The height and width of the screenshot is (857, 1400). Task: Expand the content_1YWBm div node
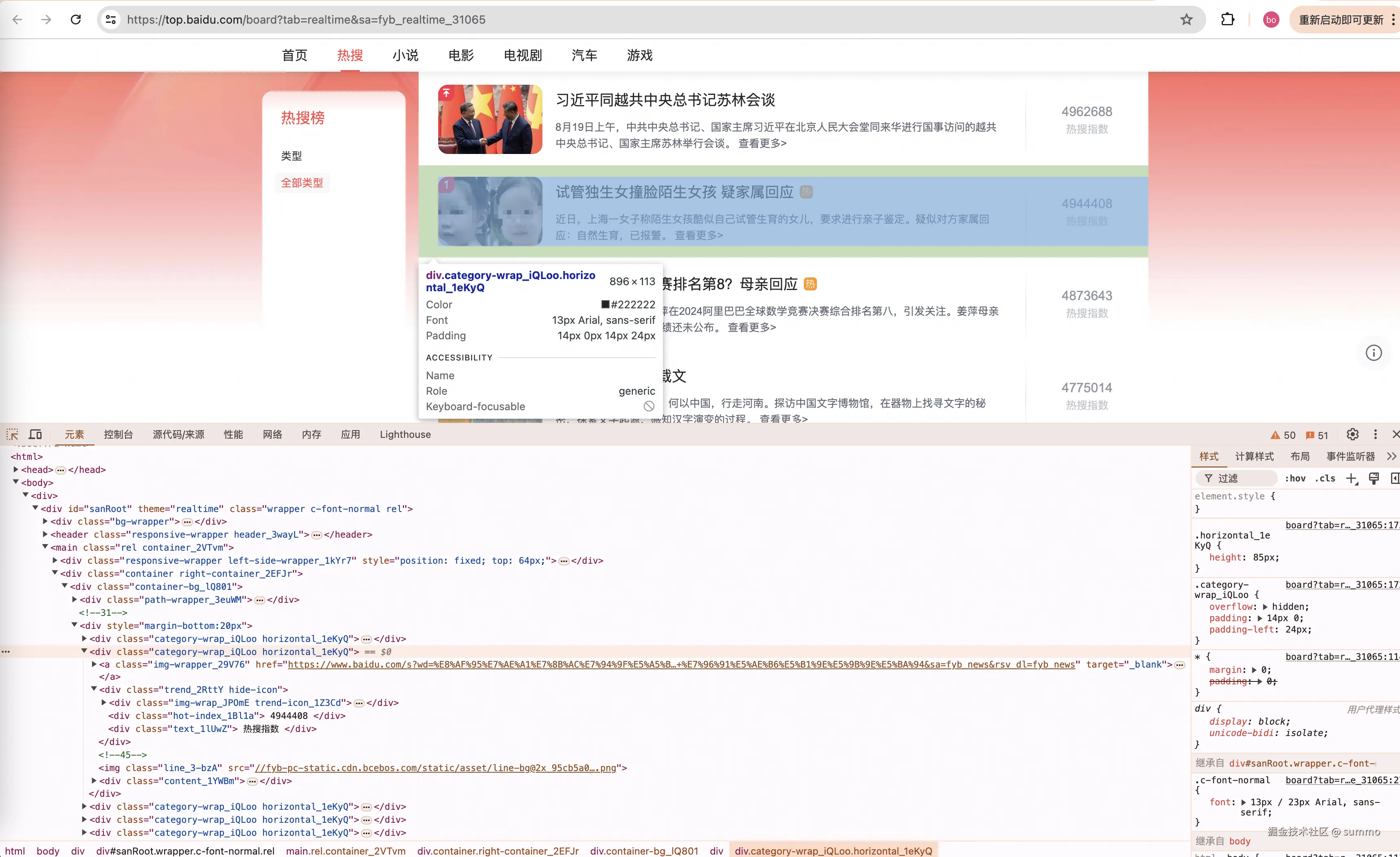(94, 781)
